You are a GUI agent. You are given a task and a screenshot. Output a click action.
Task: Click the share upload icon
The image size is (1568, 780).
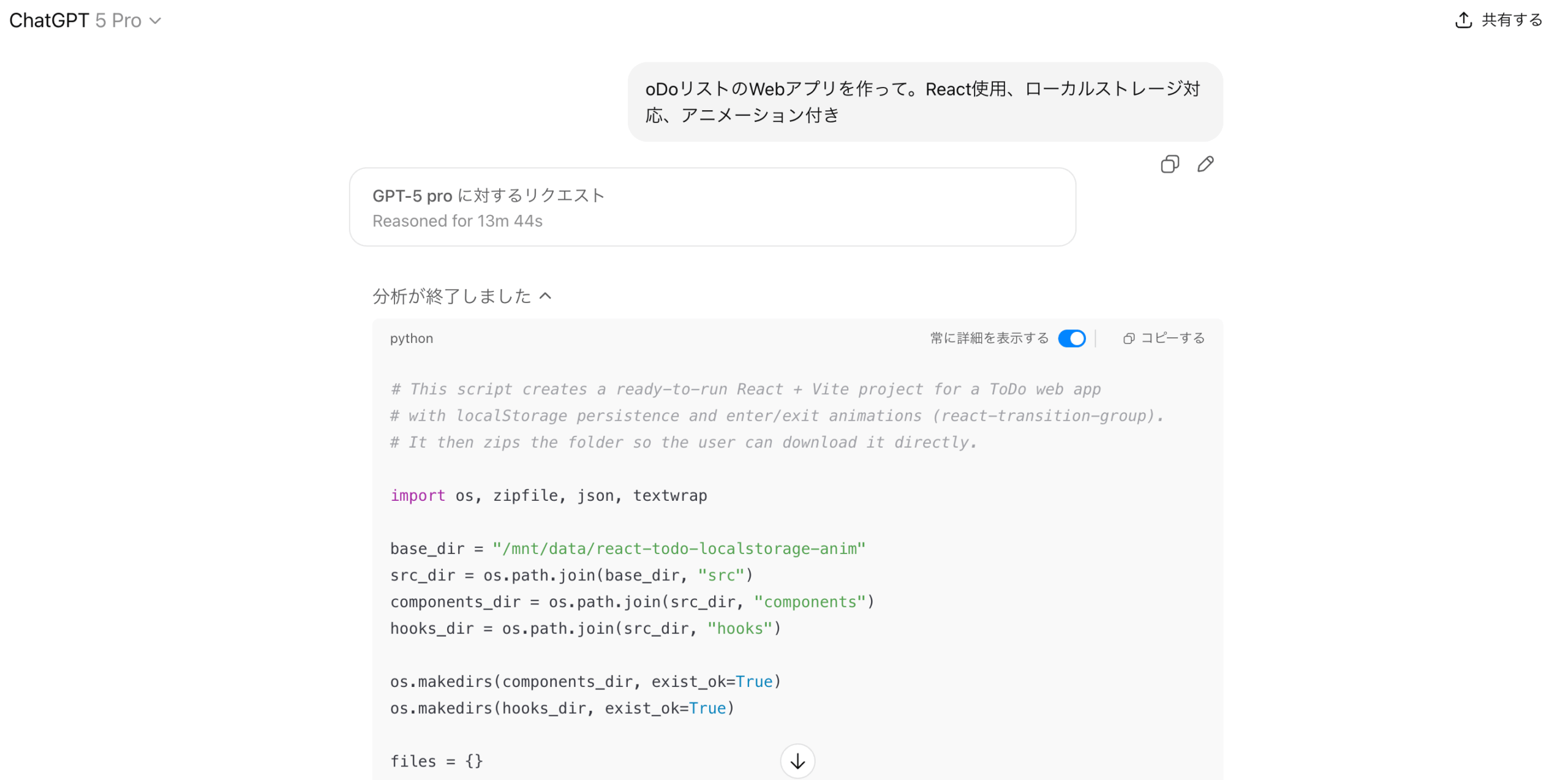tap(1463, 20)
